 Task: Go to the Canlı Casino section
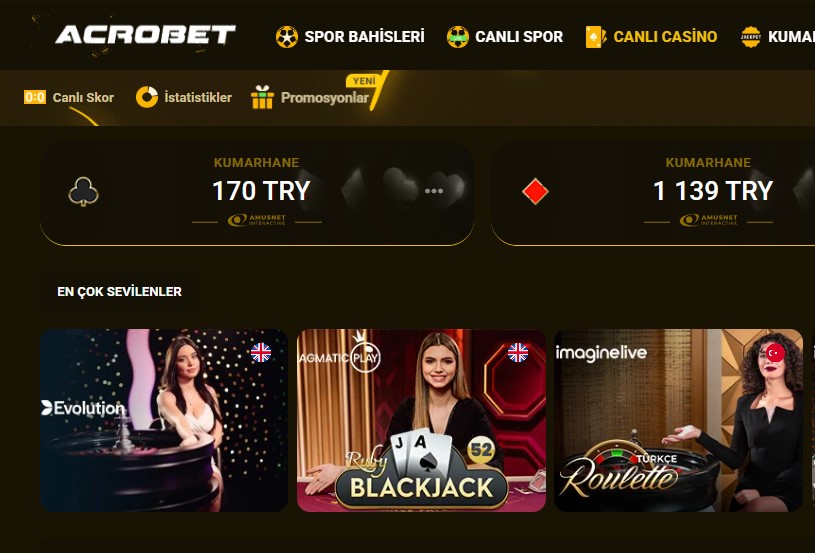click(x=665, y=37)
